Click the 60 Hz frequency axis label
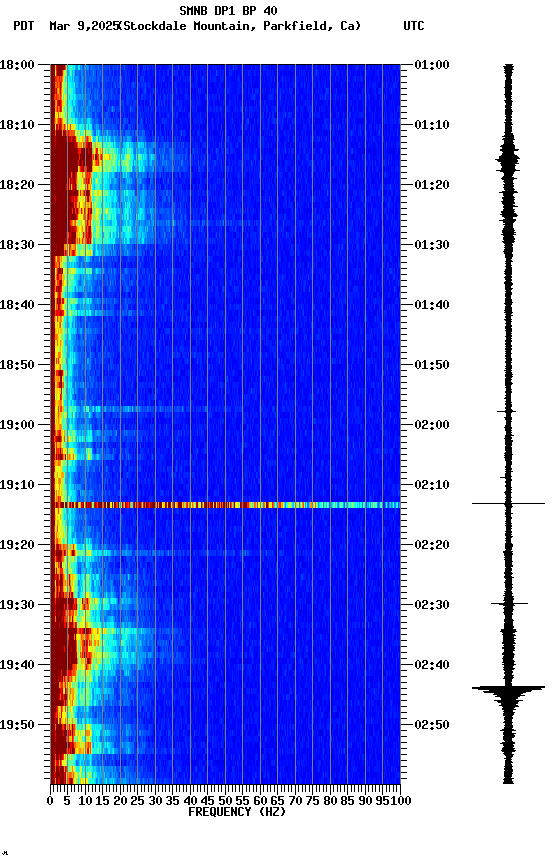The width and height of the screenshot is (552, 864). 261,801
